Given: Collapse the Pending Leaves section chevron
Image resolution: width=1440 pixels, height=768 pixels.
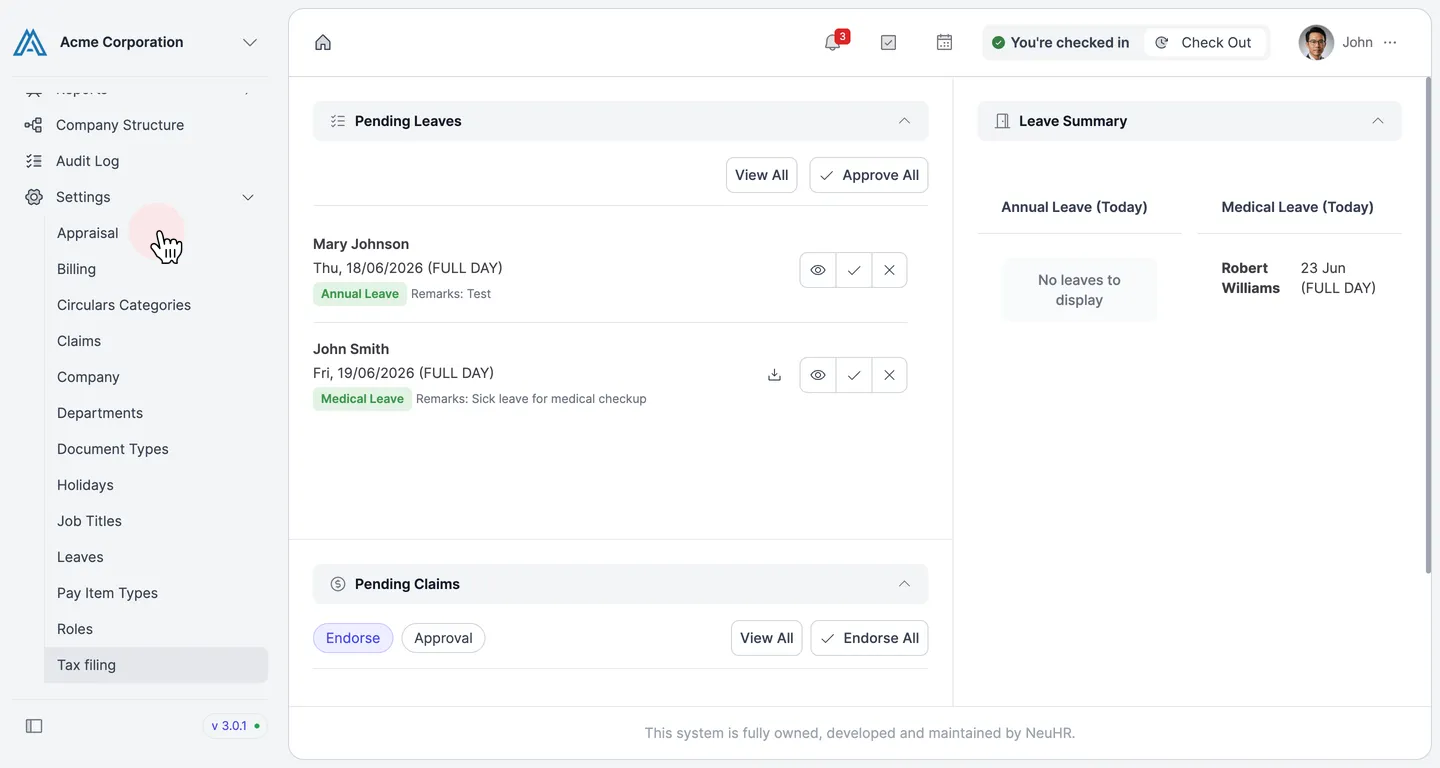Looking at the screenshot, I should pyautogui.click(x=904, y=121).
